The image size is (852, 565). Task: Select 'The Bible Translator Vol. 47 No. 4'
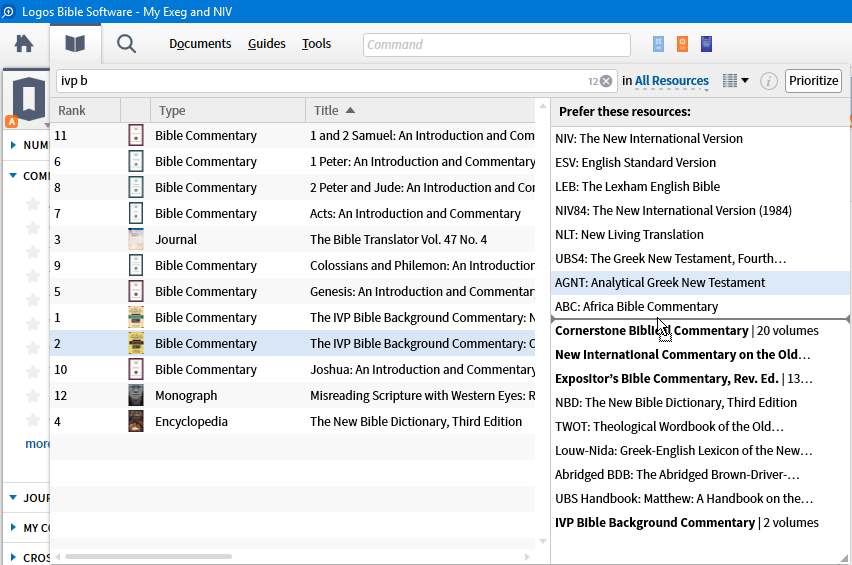[398, 240]
